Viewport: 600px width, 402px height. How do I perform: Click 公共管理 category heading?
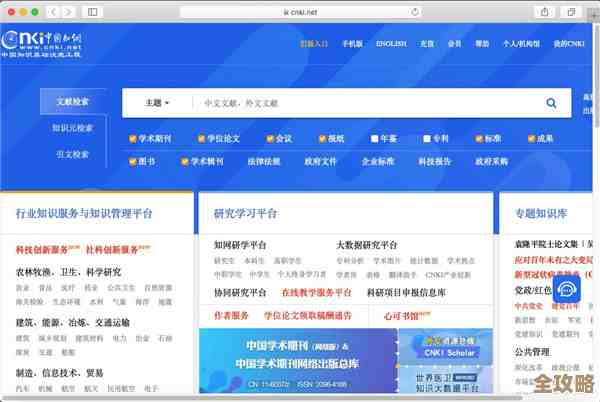(x=532, y=352)
